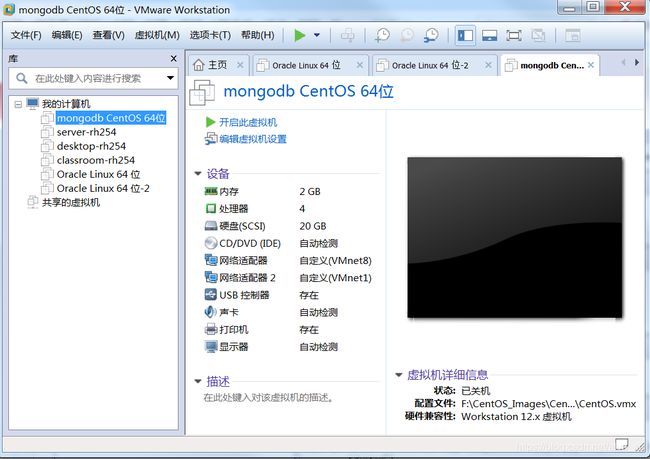
Task: Collapse the 描述 description section
Action: coord(198,381)
